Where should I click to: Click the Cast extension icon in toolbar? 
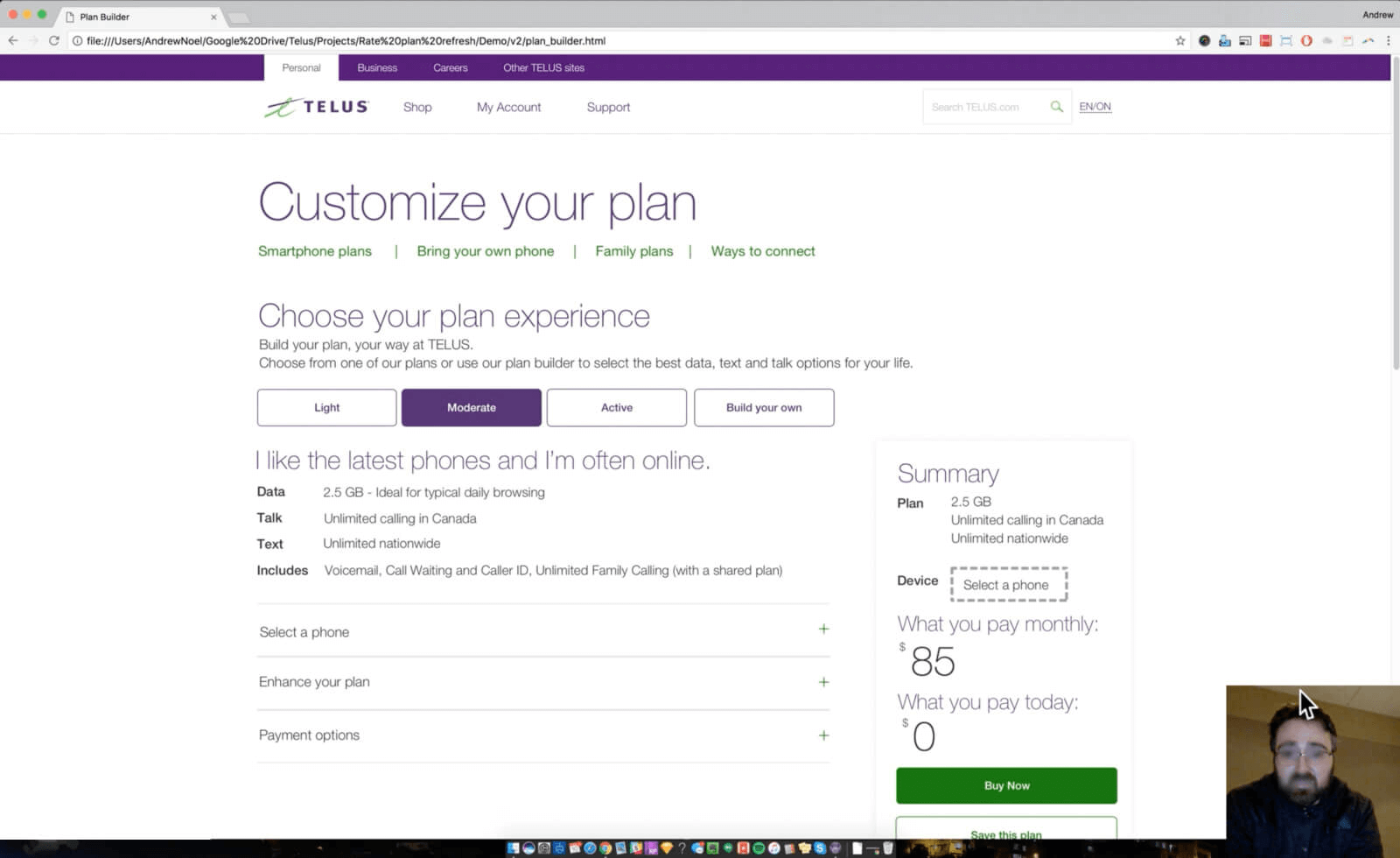(1245, 40)
